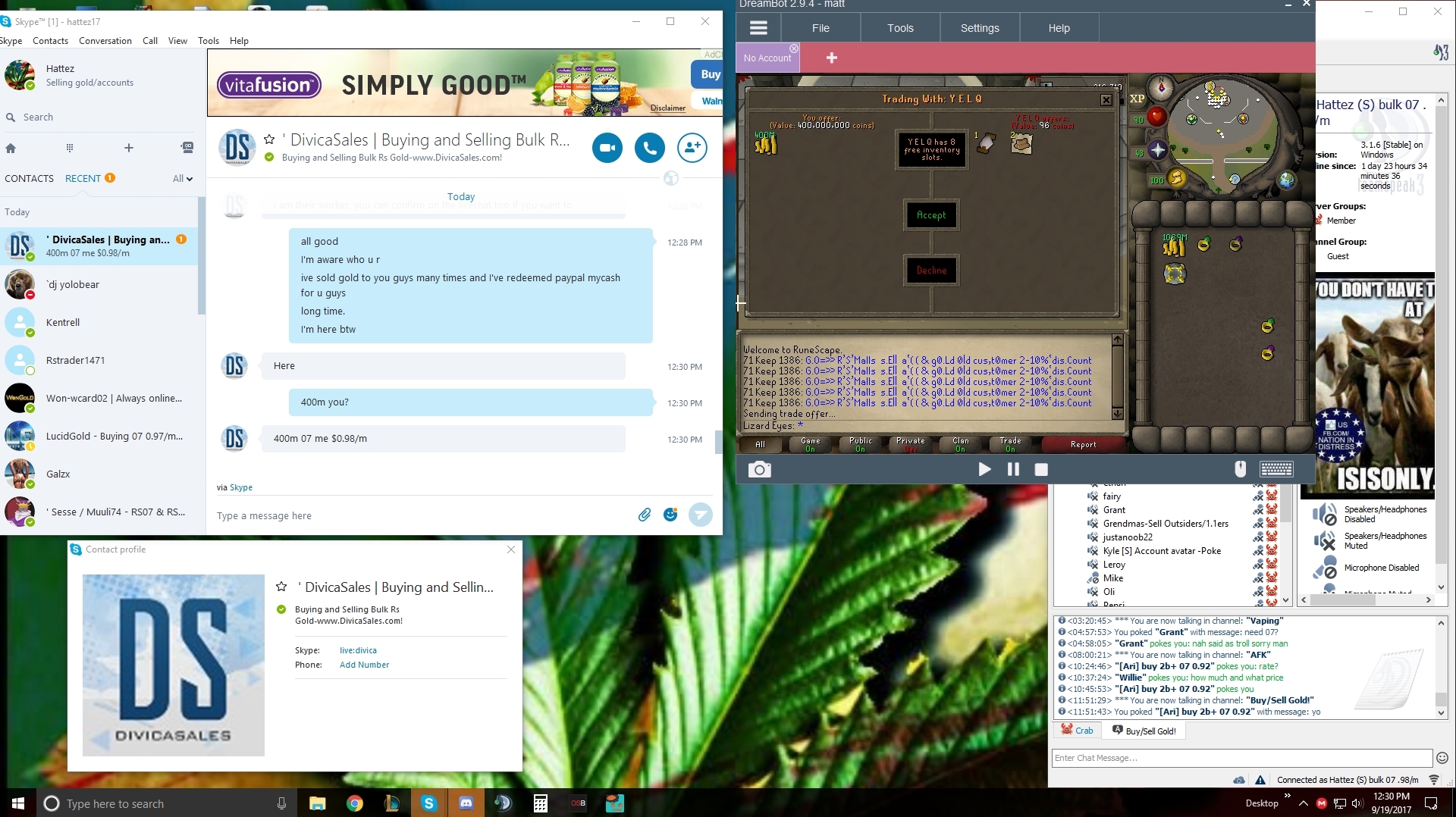Open the emoticon picker in Skype
Screen dimensions: 1456x817
click(x=670, y=515)
